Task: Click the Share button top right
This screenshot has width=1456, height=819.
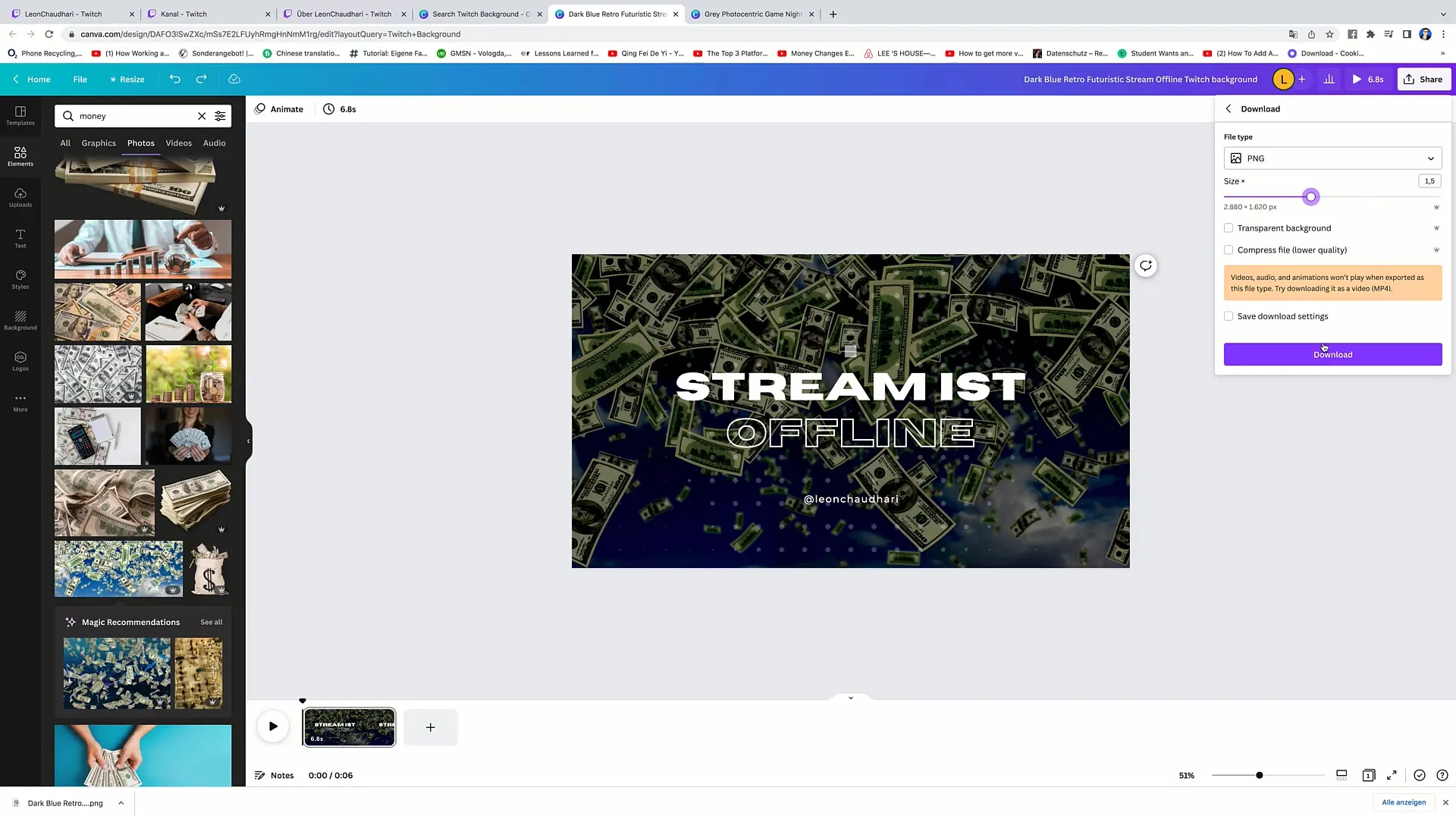Action: pos(1425,79)
